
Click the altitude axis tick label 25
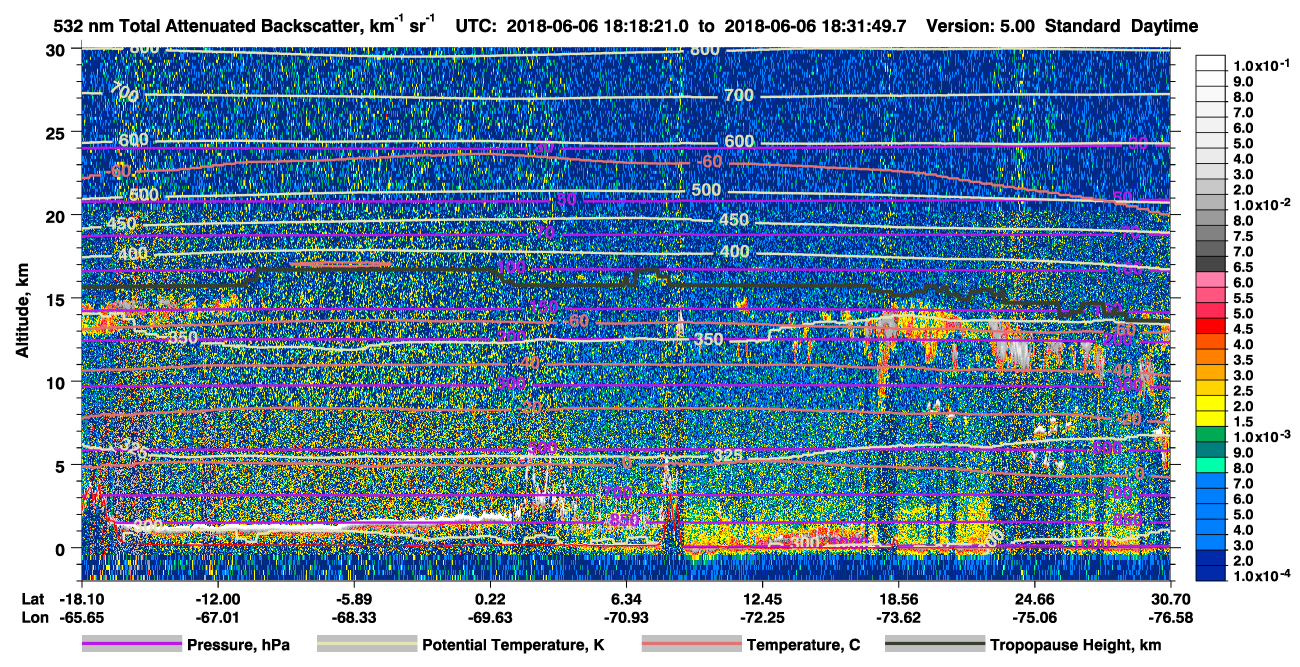pyautogui.click(x=57, y=132)
